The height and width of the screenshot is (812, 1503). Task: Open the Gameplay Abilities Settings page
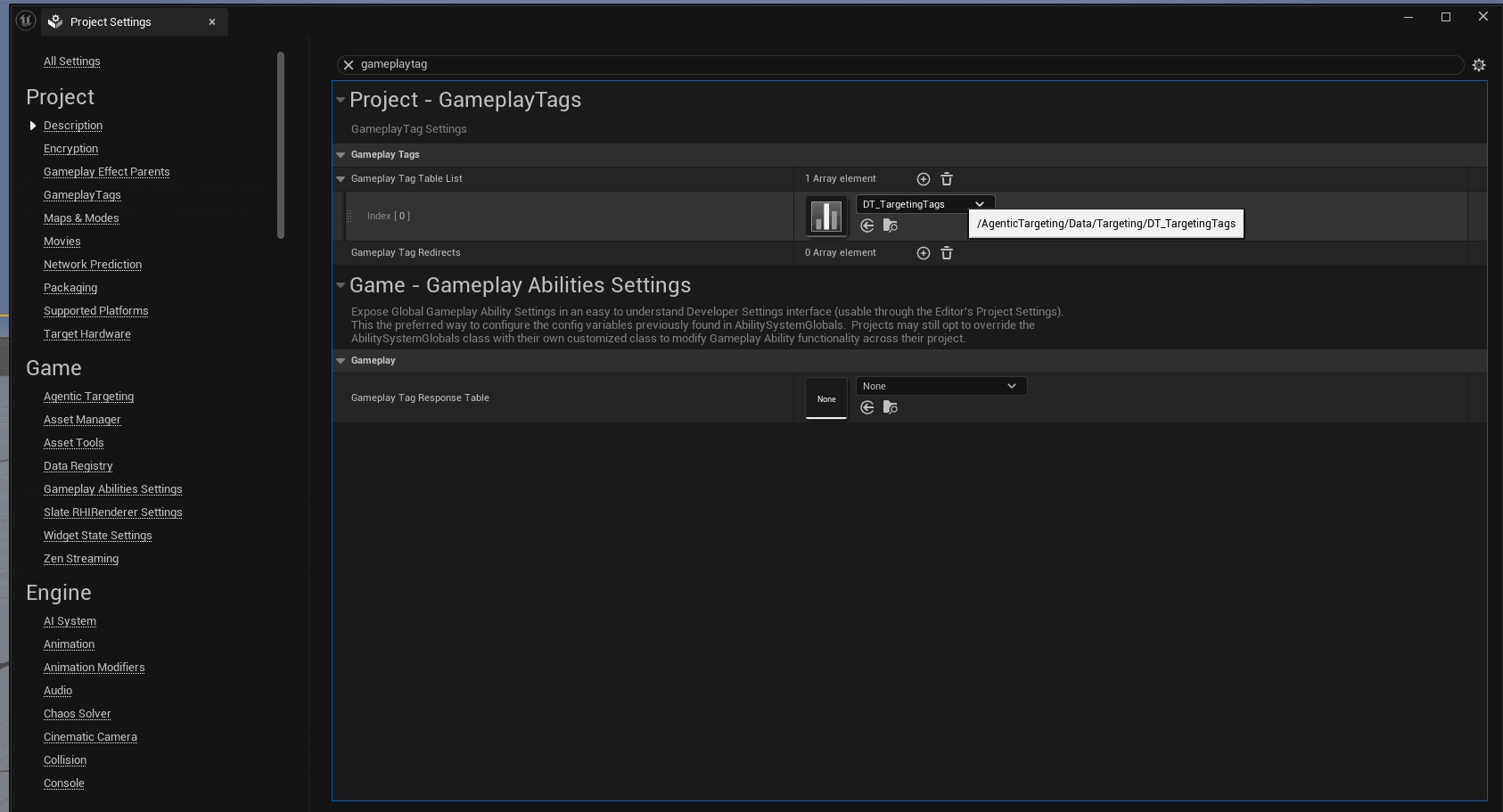[x=112, y=488]
